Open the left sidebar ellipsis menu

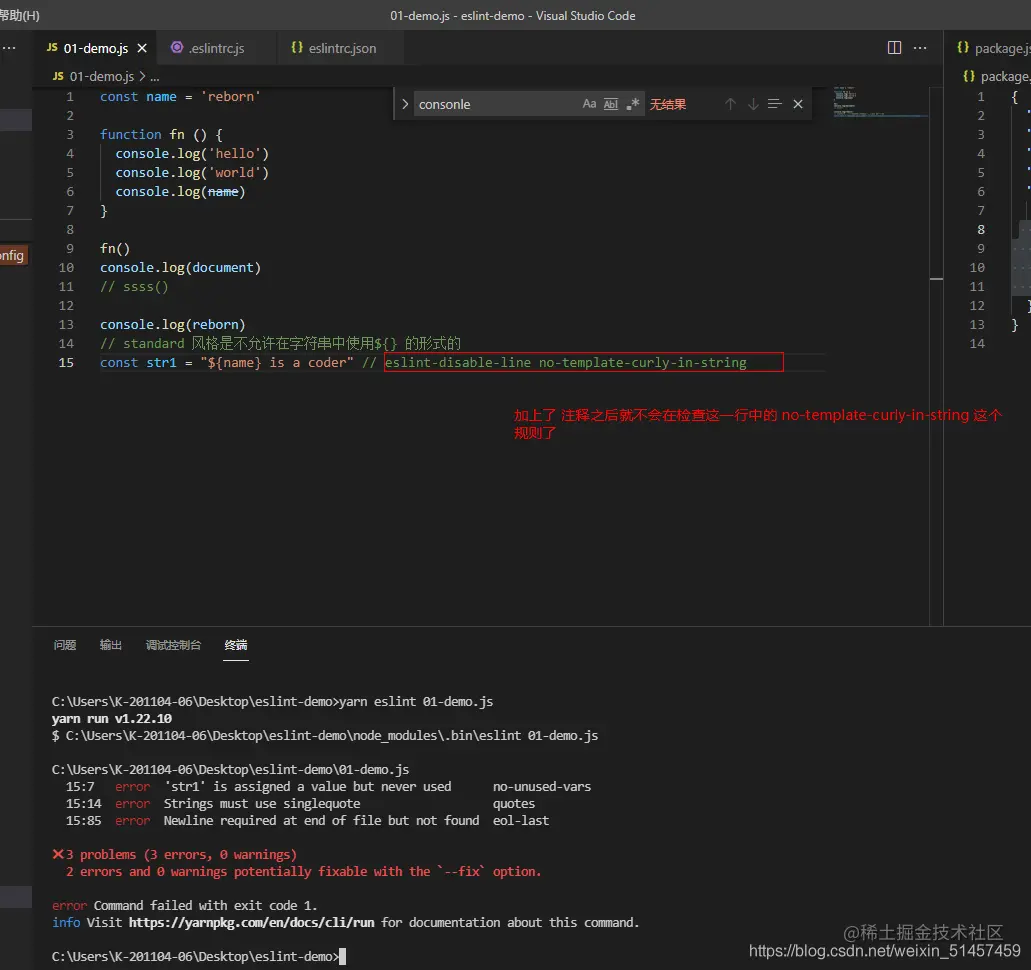[x=9, y=47]
